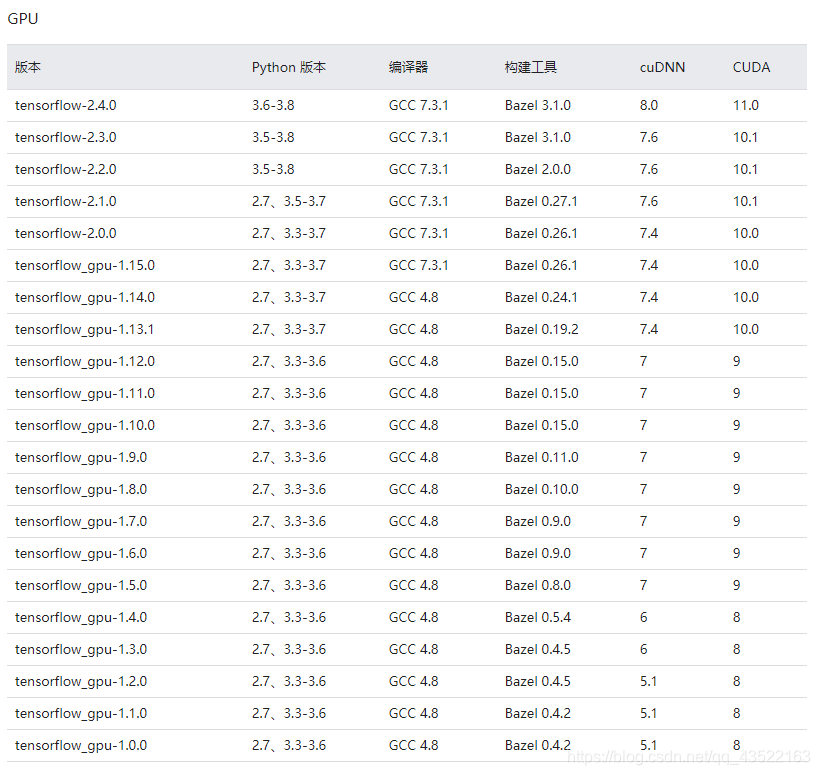Select the tensorflow_gpu-1.12.0 version cell
Screen dimensions: 820x775
[x=85, y=361]
